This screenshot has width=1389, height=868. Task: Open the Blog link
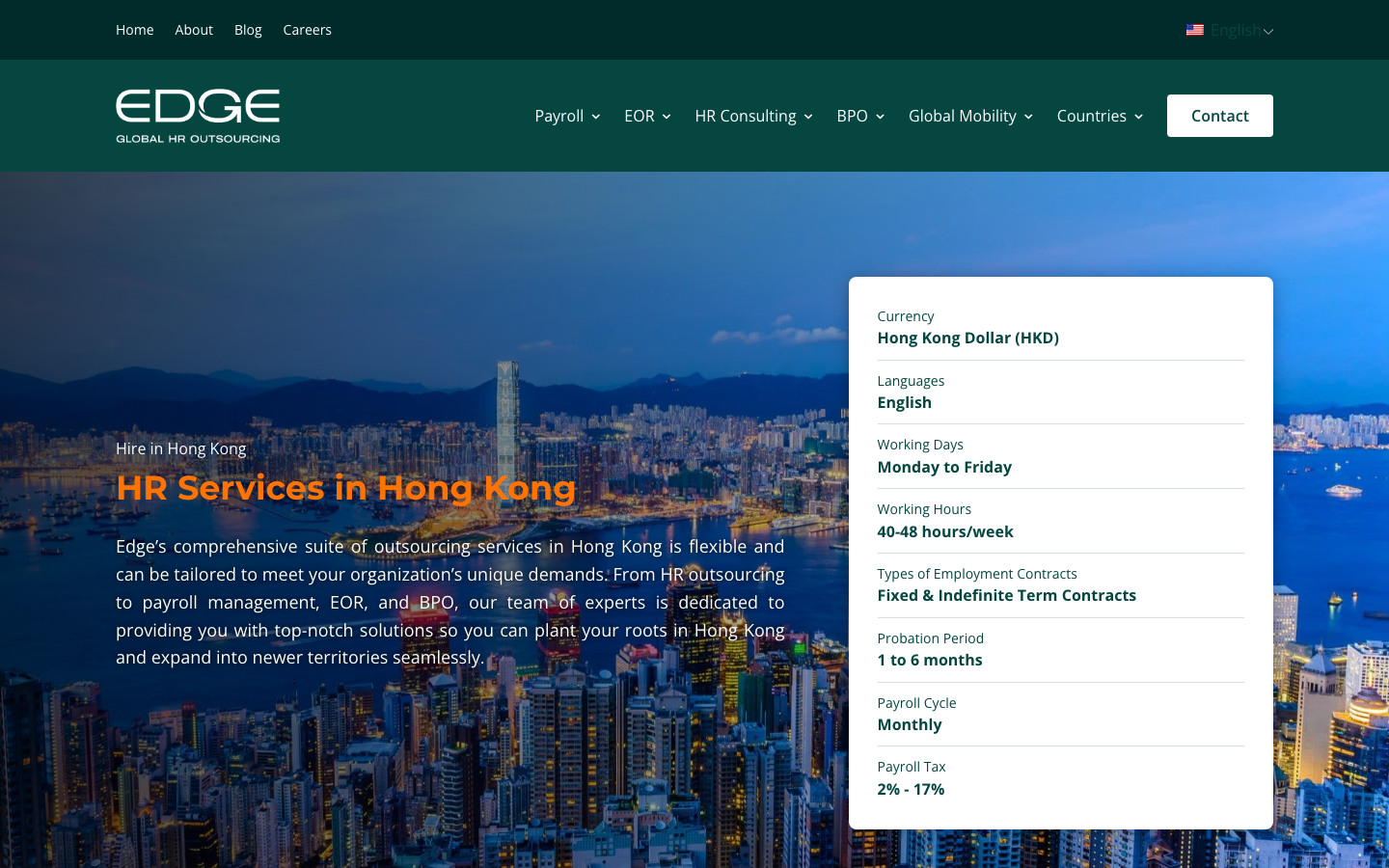pyautogui.click(x=248, y=30)
